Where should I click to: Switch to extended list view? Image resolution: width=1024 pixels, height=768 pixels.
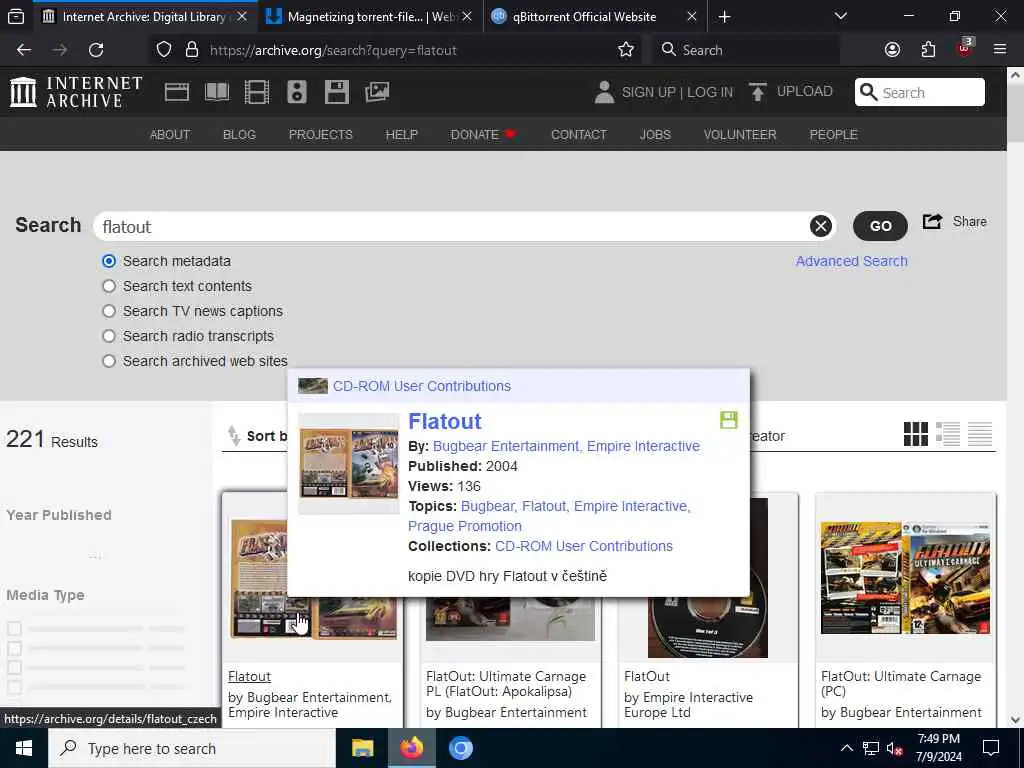click(948, 434)
